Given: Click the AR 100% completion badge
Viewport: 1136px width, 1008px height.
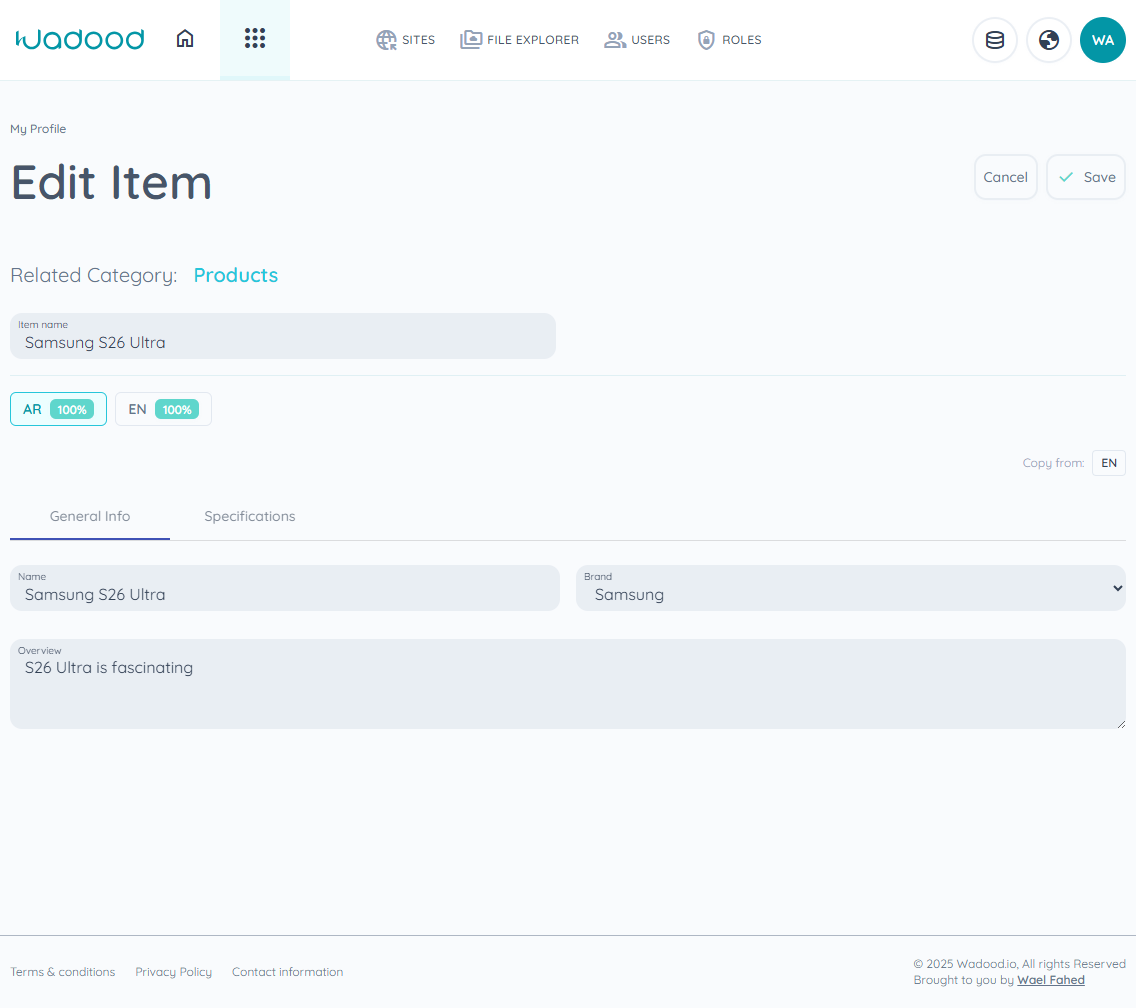Looking at the screenshot, I should click(72, 410).
